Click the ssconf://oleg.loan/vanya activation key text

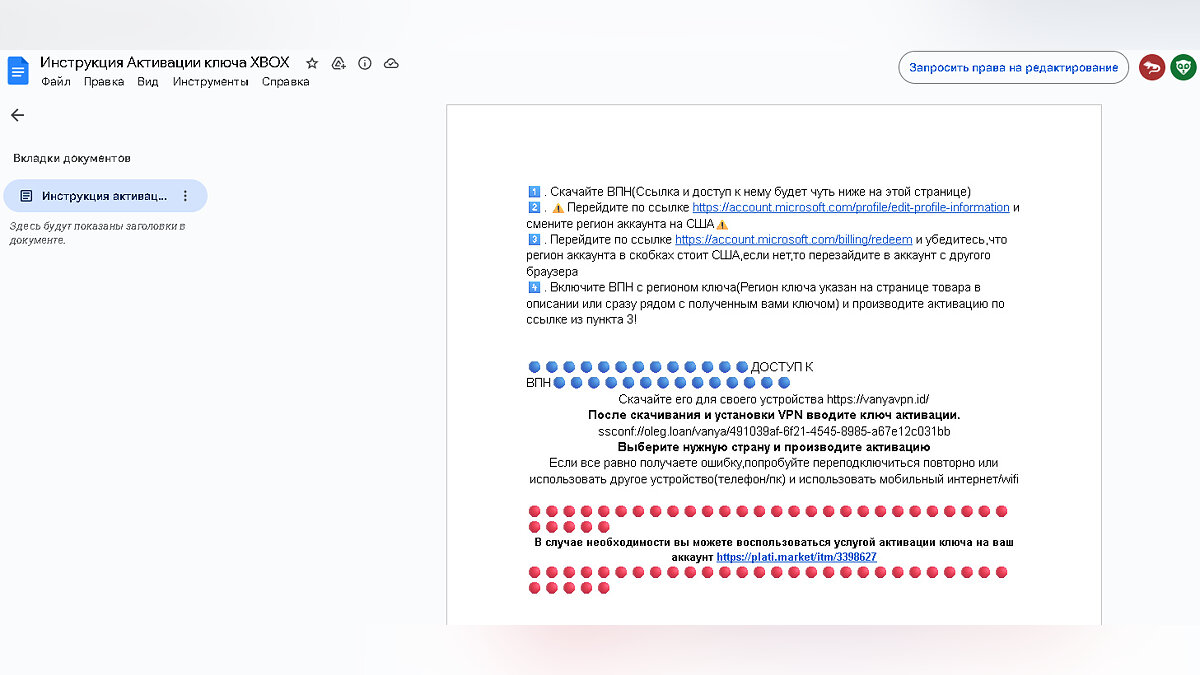tap(774, 431)
